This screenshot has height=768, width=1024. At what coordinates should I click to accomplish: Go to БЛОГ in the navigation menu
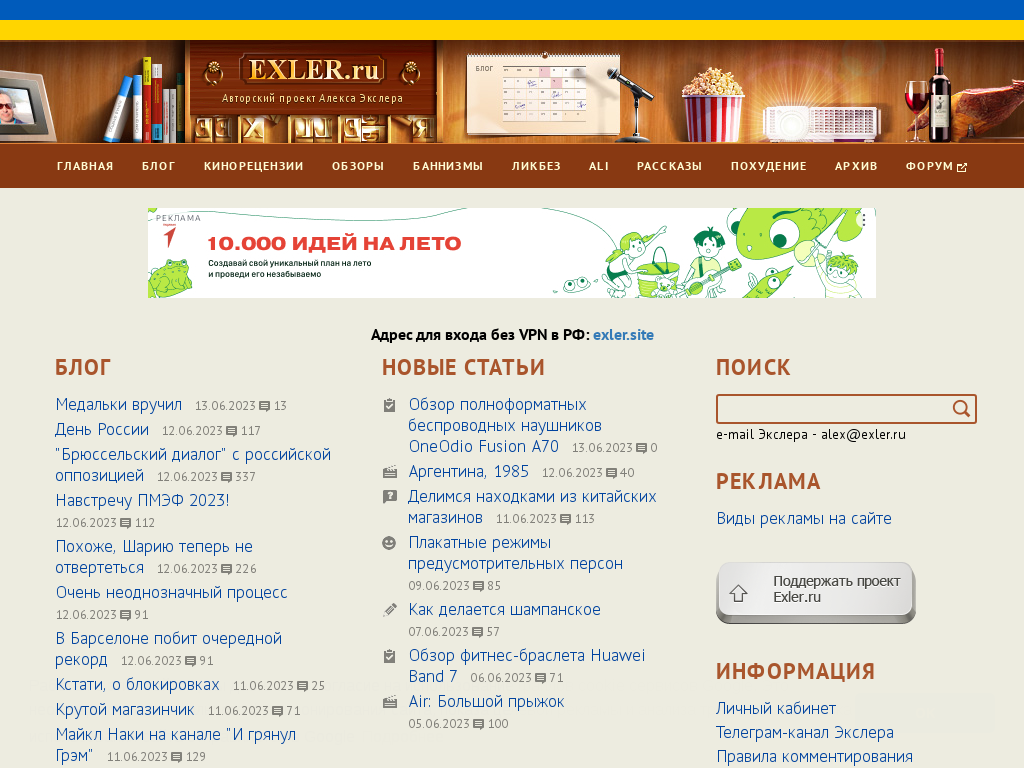point(159,166)
